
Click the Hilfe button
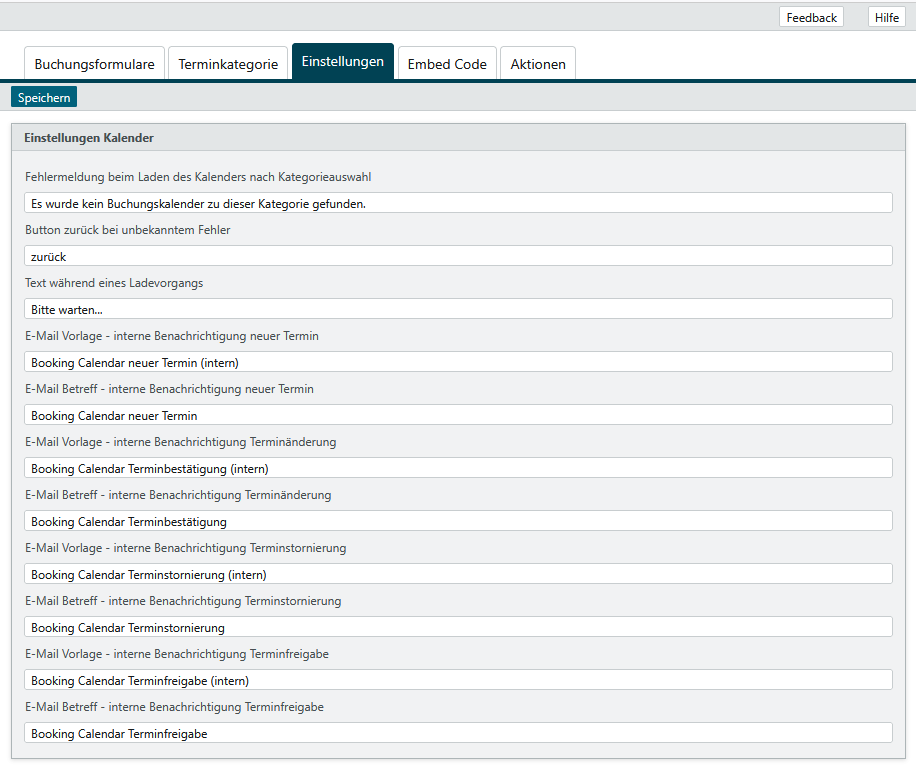[x=886, y=17]
